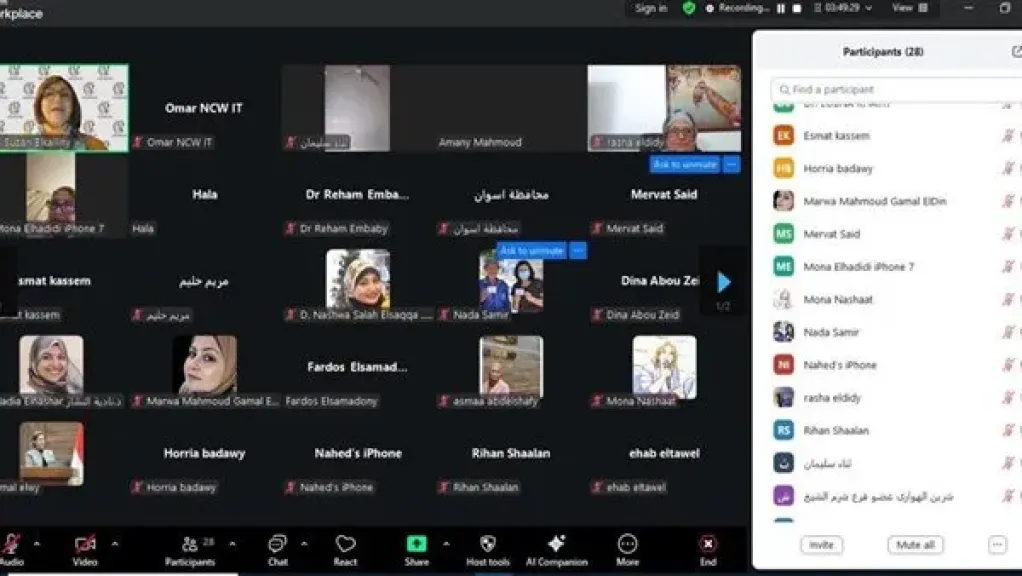Toggle camera with the Video button
Viewport: 1022px width, 576px height.
86,545
